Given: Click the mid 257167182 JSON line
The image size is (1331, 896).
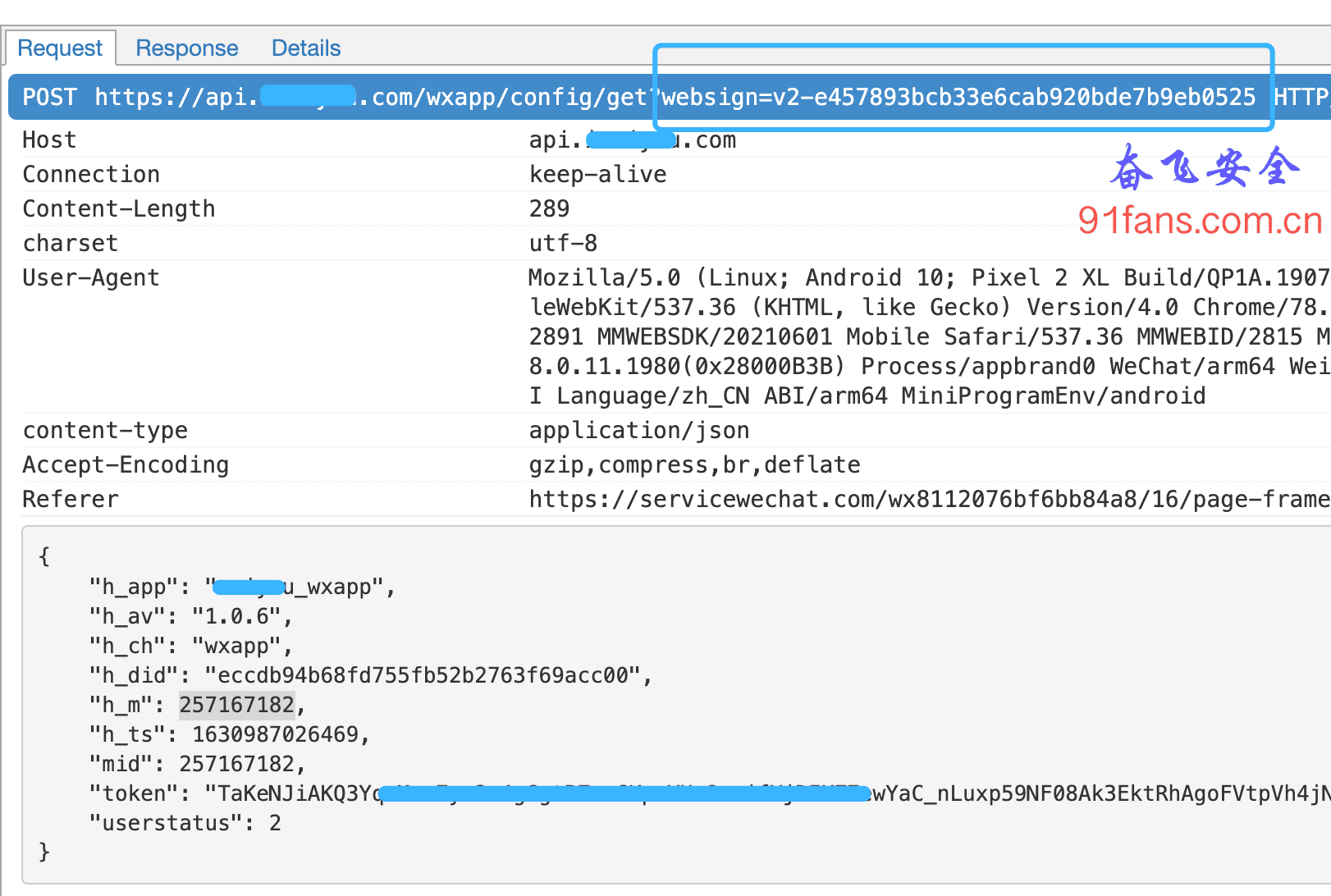Looking at the screenshot, I should pos(197,765).
